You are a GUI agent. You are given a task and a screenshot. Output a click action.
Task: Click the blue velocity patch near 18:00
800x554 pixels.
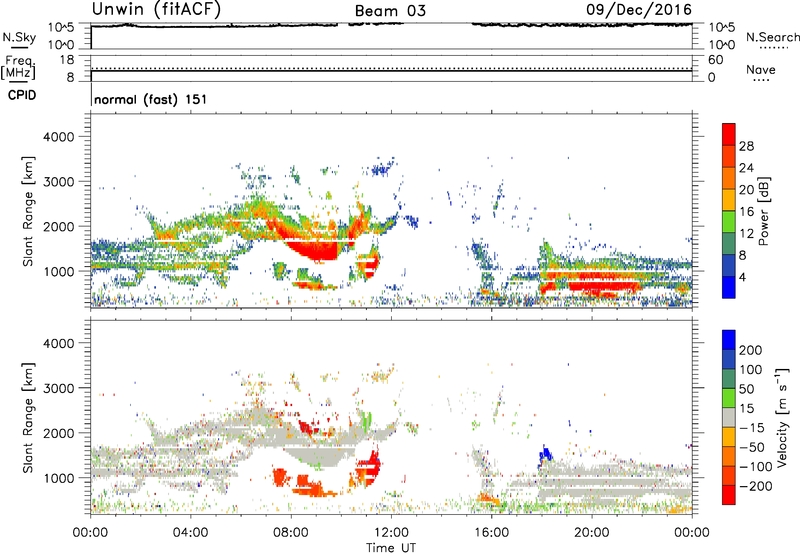[x=545, y=455]
